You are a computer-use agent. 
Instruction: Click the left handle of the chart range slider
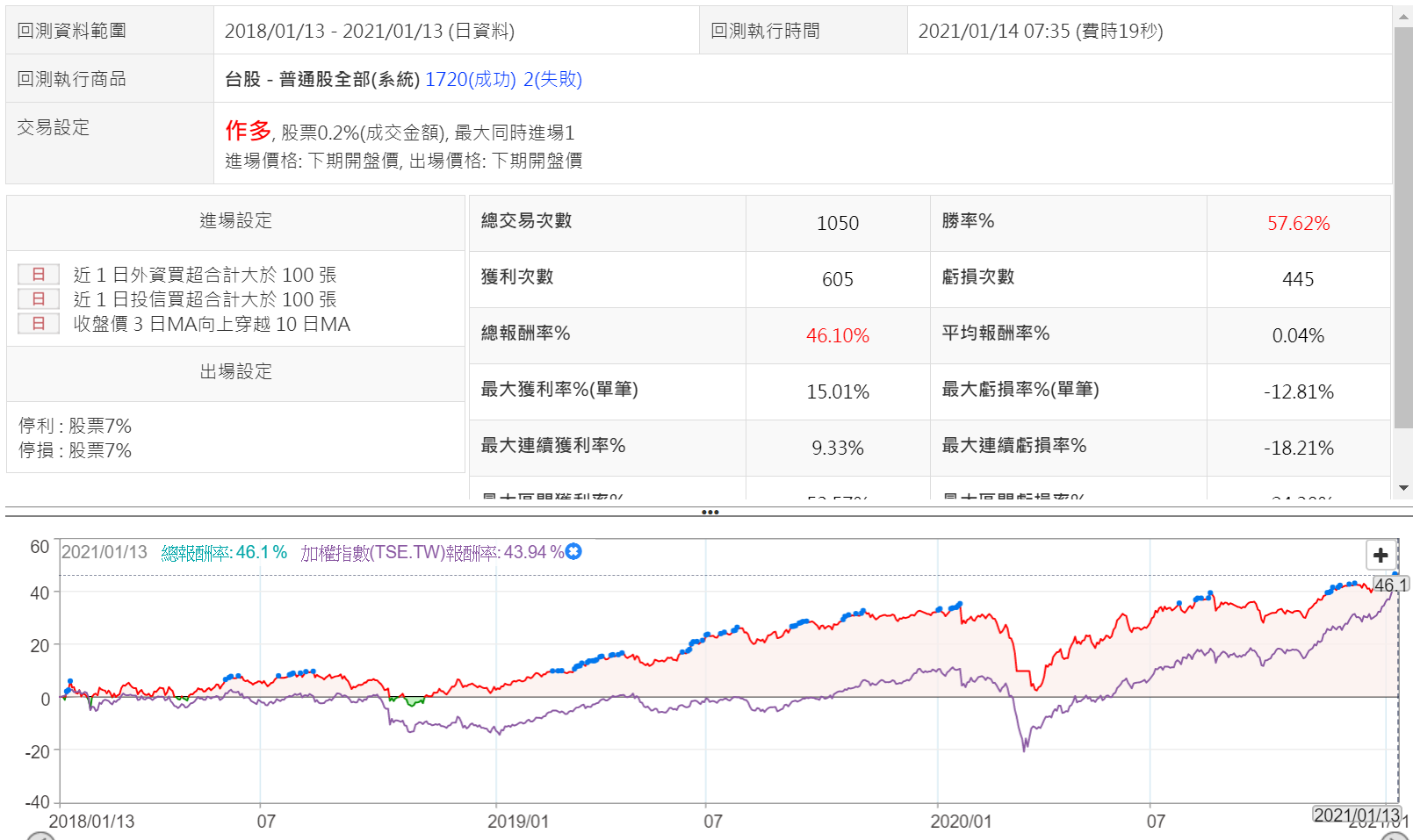pyautogui.click(x=40, y=836)
